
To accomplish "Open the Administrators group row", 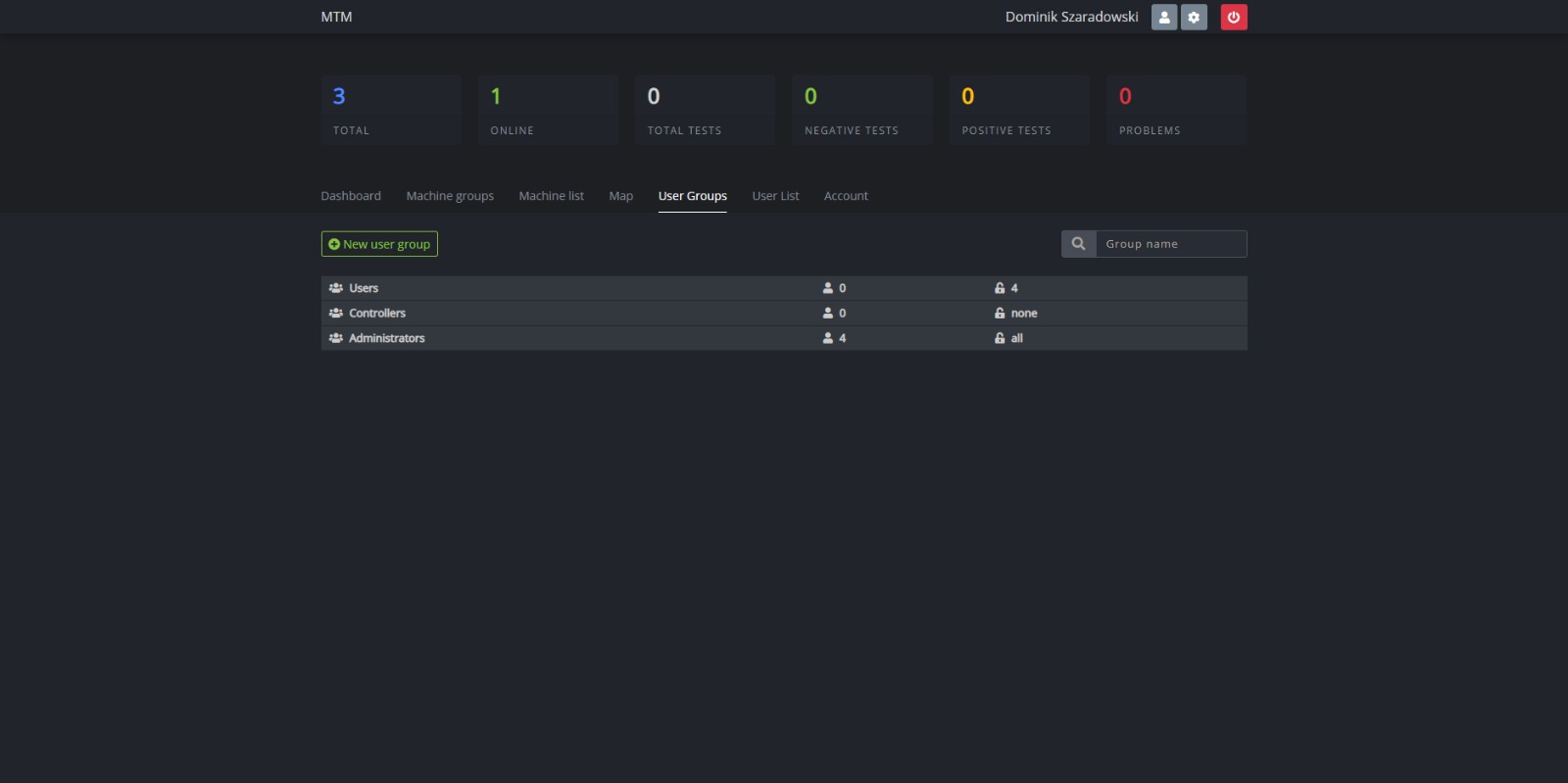I will point(387,338).
